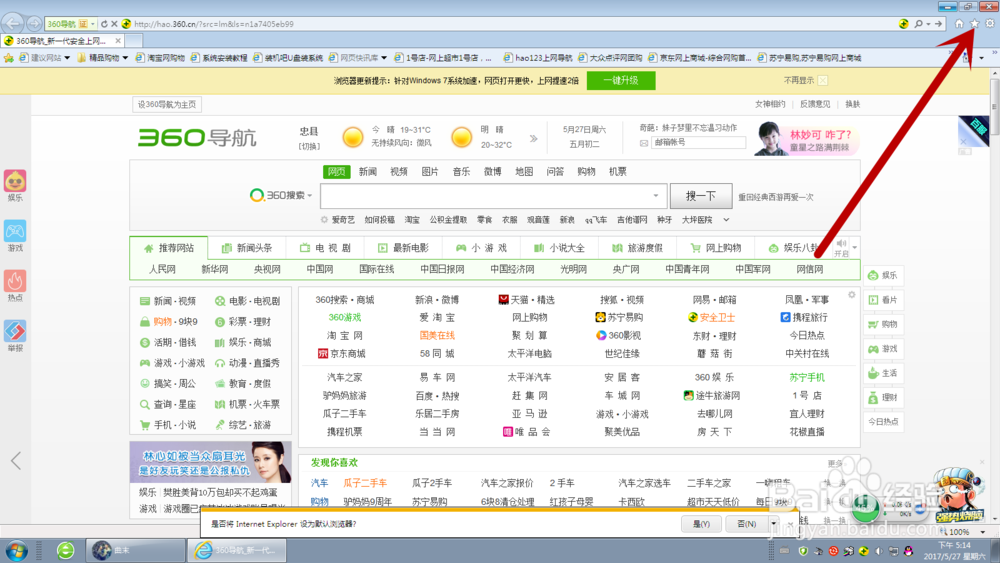Open the IE tools gear icon
Screen dimensions: 1000x563
click(990, 24)
